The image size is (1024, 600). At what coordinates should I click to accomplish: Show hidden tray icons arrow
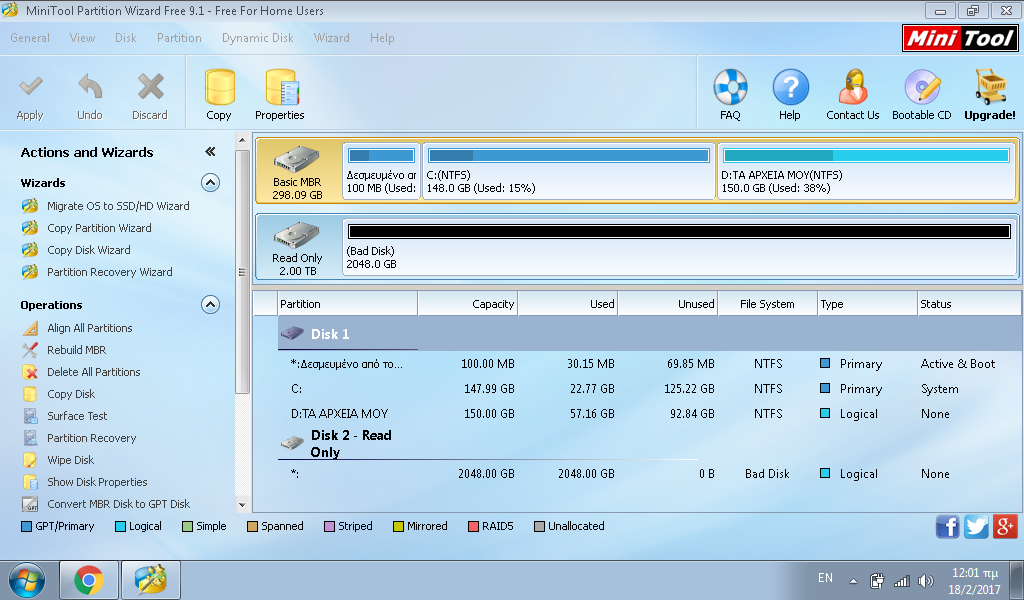point(853,581)
